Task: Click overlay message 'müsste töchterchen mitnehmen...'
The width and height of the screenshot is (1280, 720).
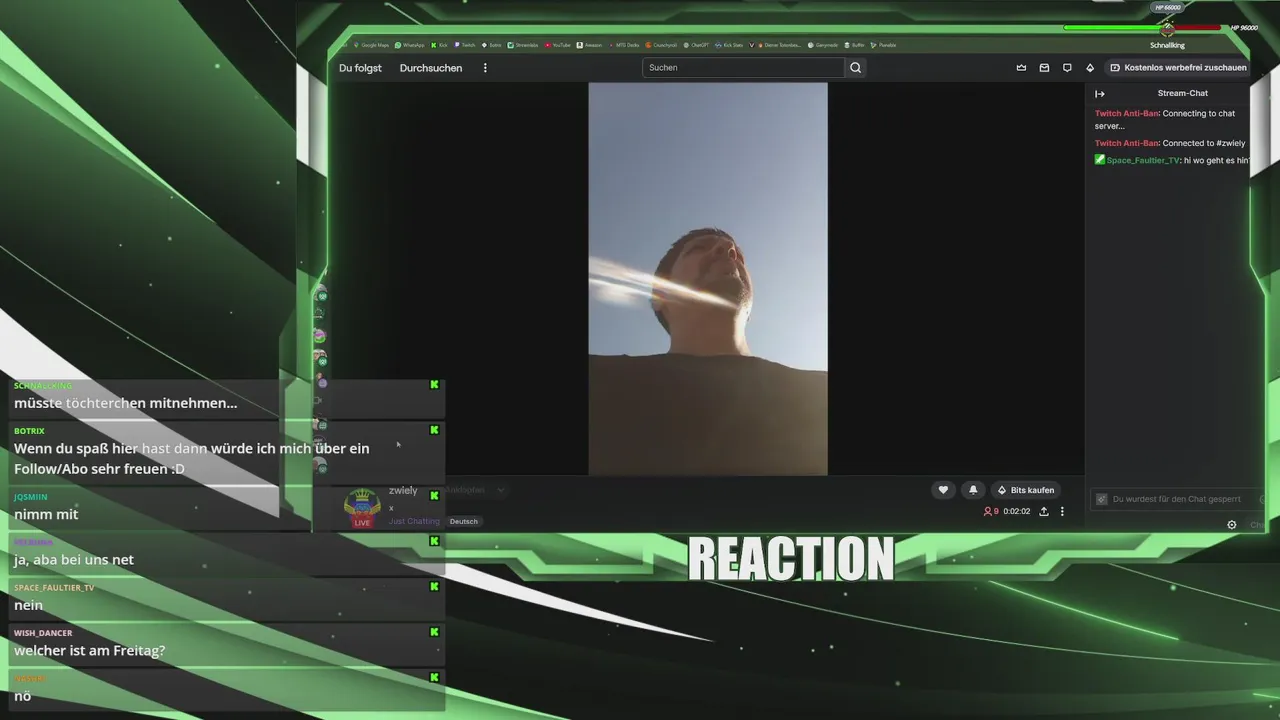Action: [125, 403]
